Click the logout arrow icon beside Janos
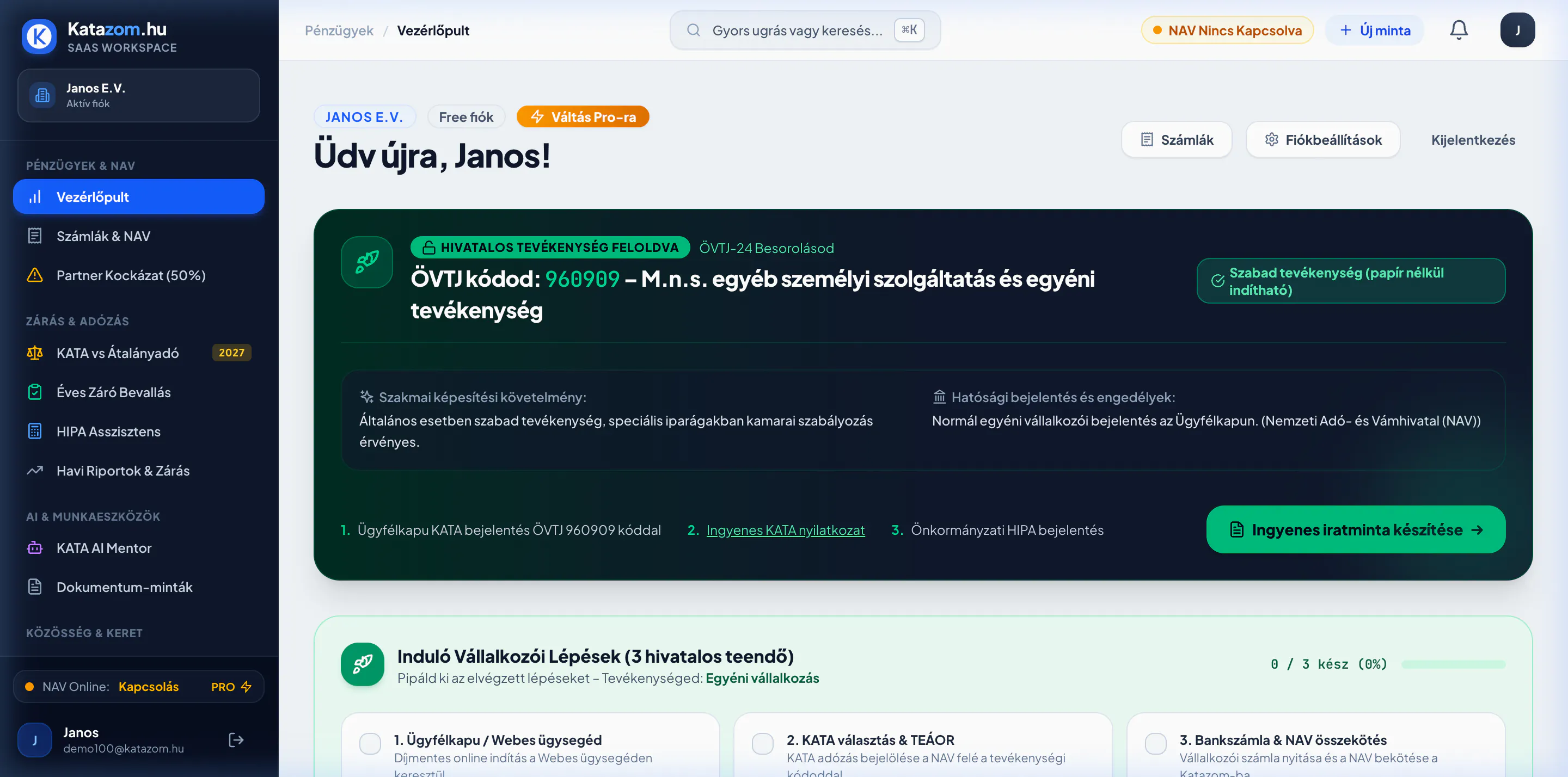Screen dimensions: 1568x777 tap(236, 740)
